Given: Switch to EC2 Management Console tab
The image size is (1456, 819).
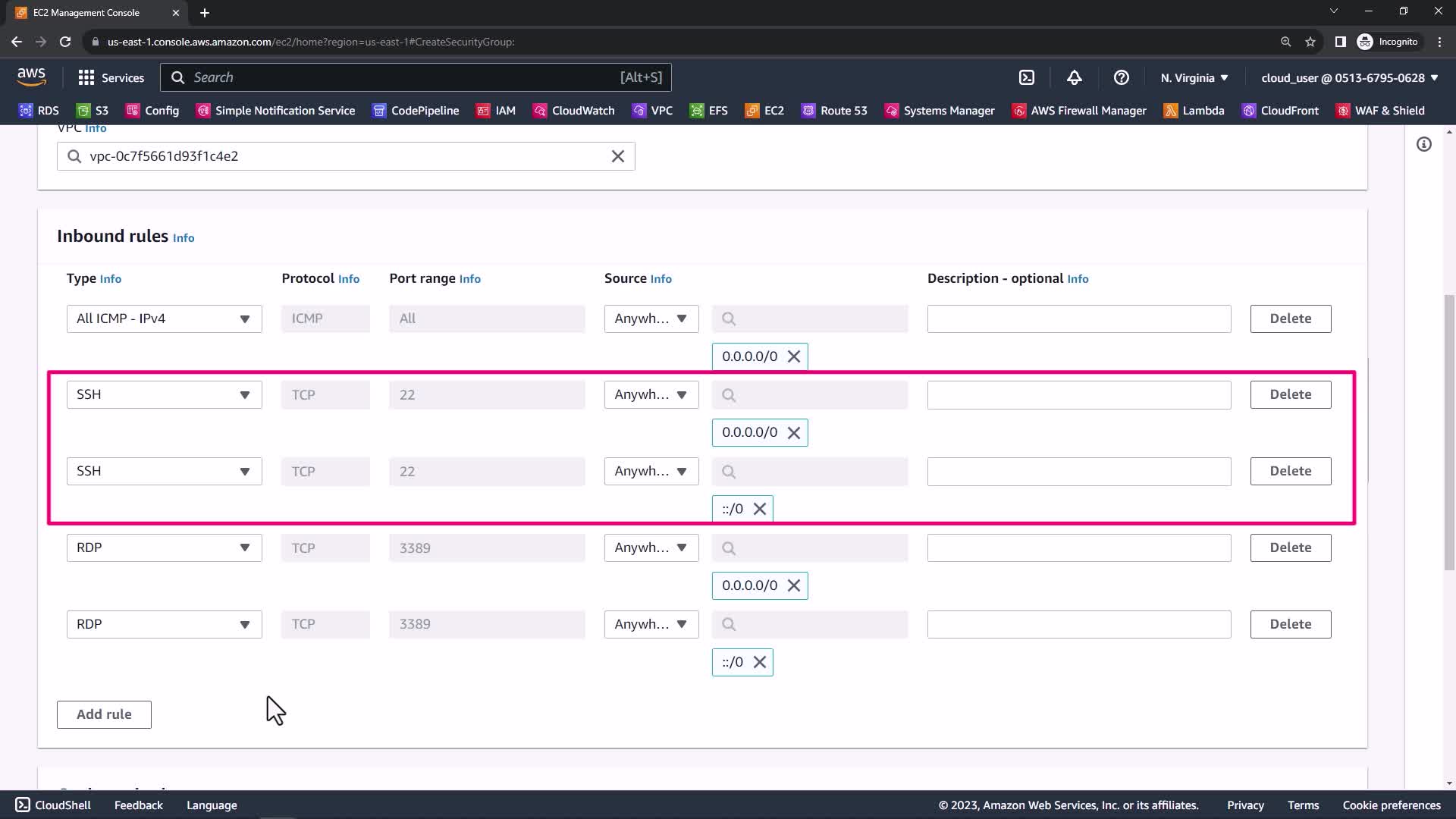Looking at the screenshot, I should point(86,13).
